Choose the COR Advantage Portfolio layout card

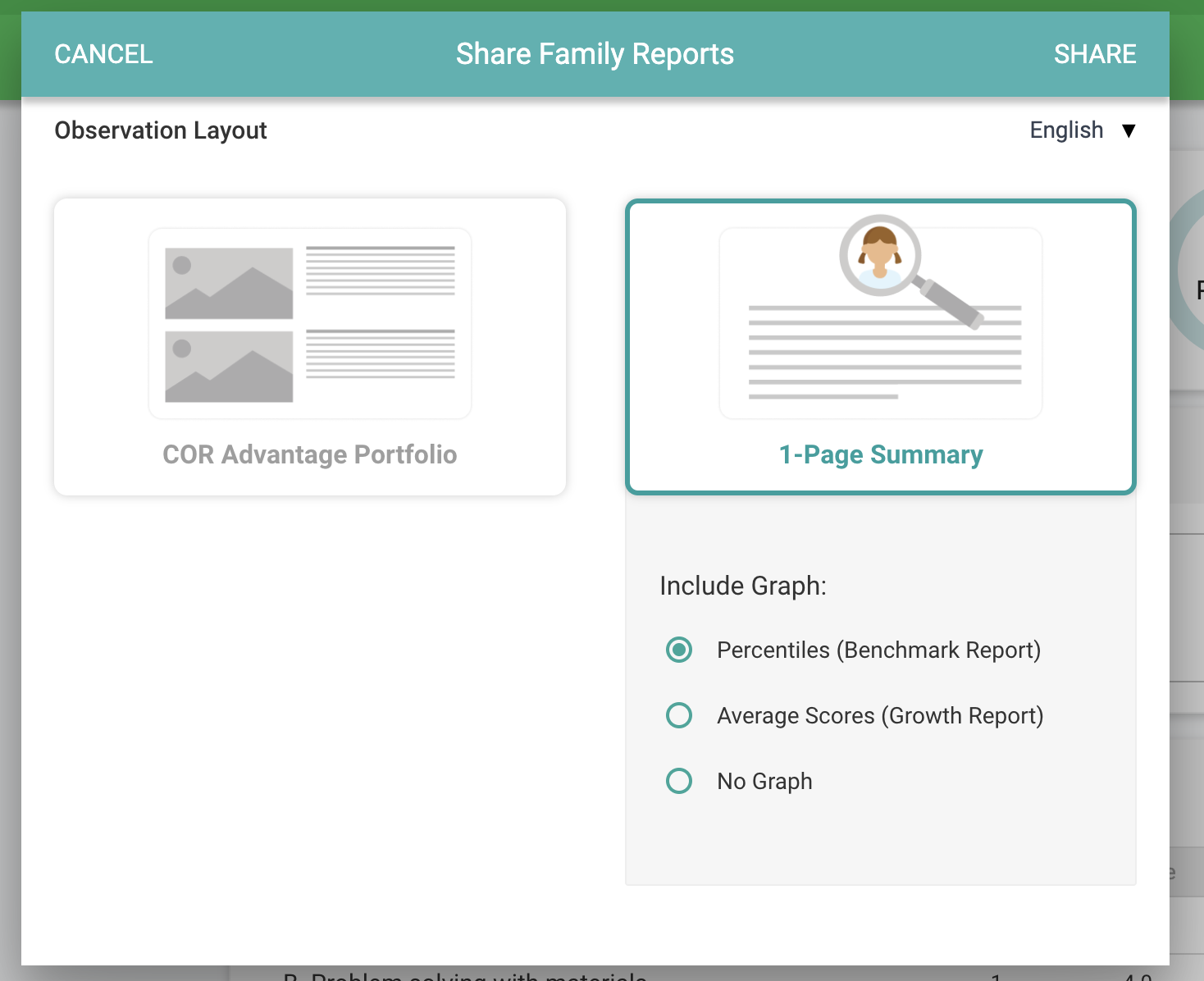tap(310, 347)
